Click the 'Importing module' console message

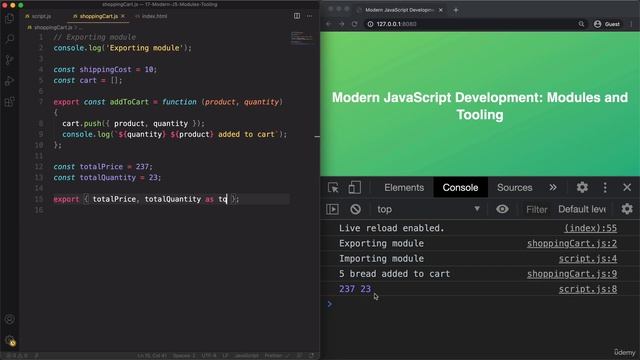click(381, 258)
